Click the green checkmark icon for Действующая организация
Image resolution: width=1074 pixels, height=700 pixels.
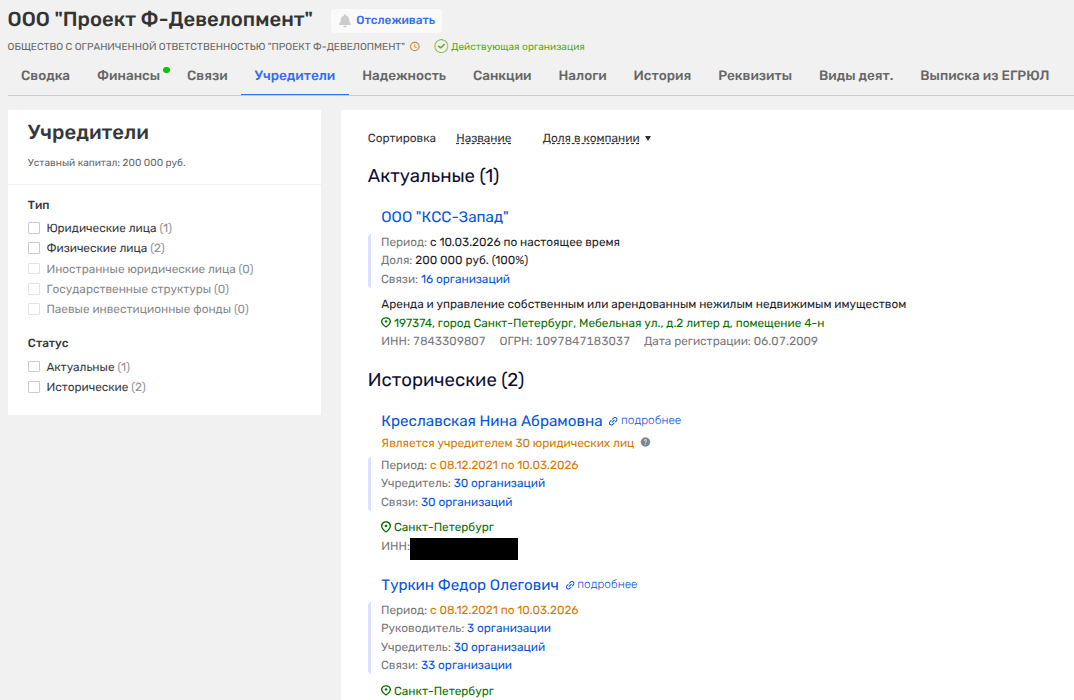click(441, 47)
